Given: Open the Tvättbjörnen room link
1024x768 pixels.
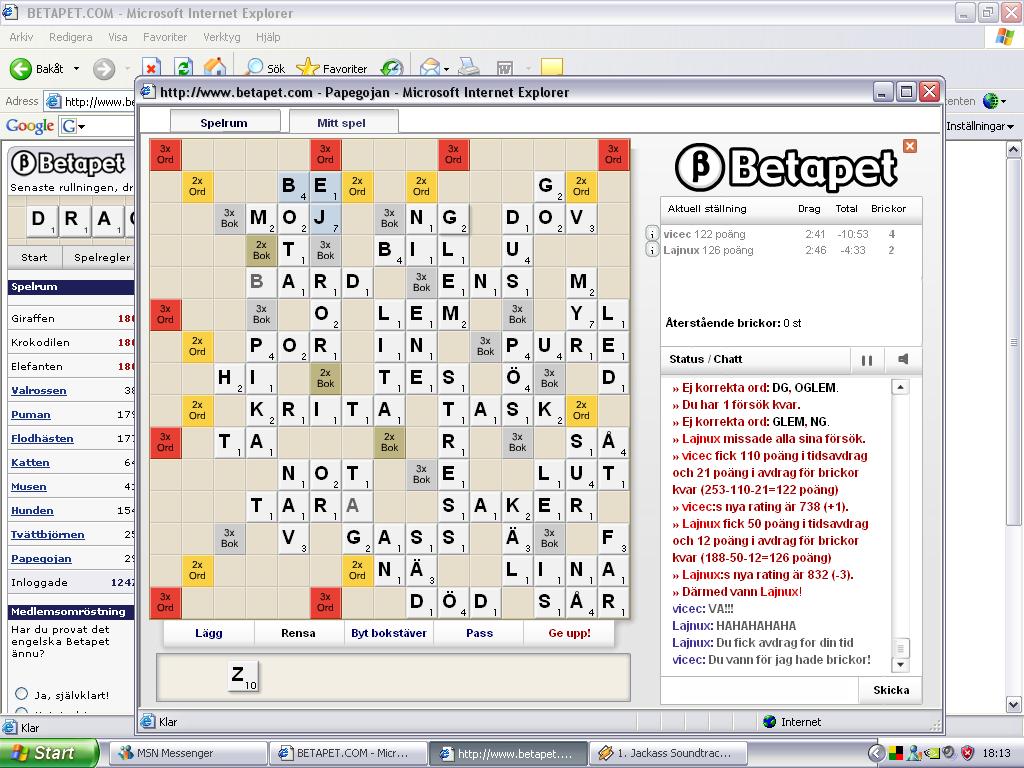Looking at the screenshot, I should (48, 535).
